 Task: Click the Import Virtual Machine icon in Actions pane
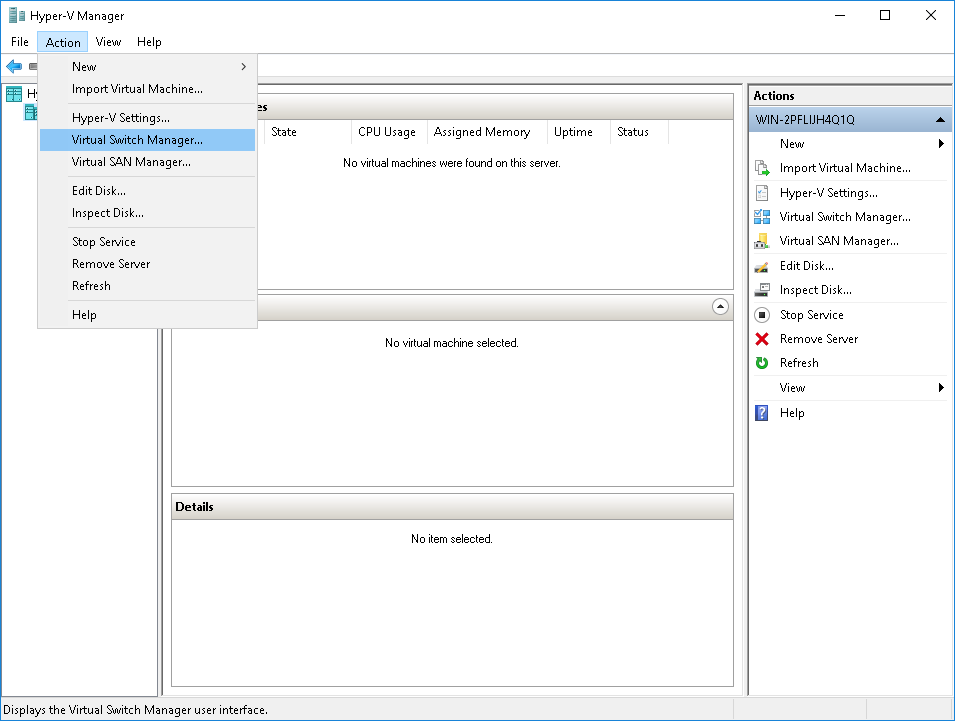tap(762, 168)
